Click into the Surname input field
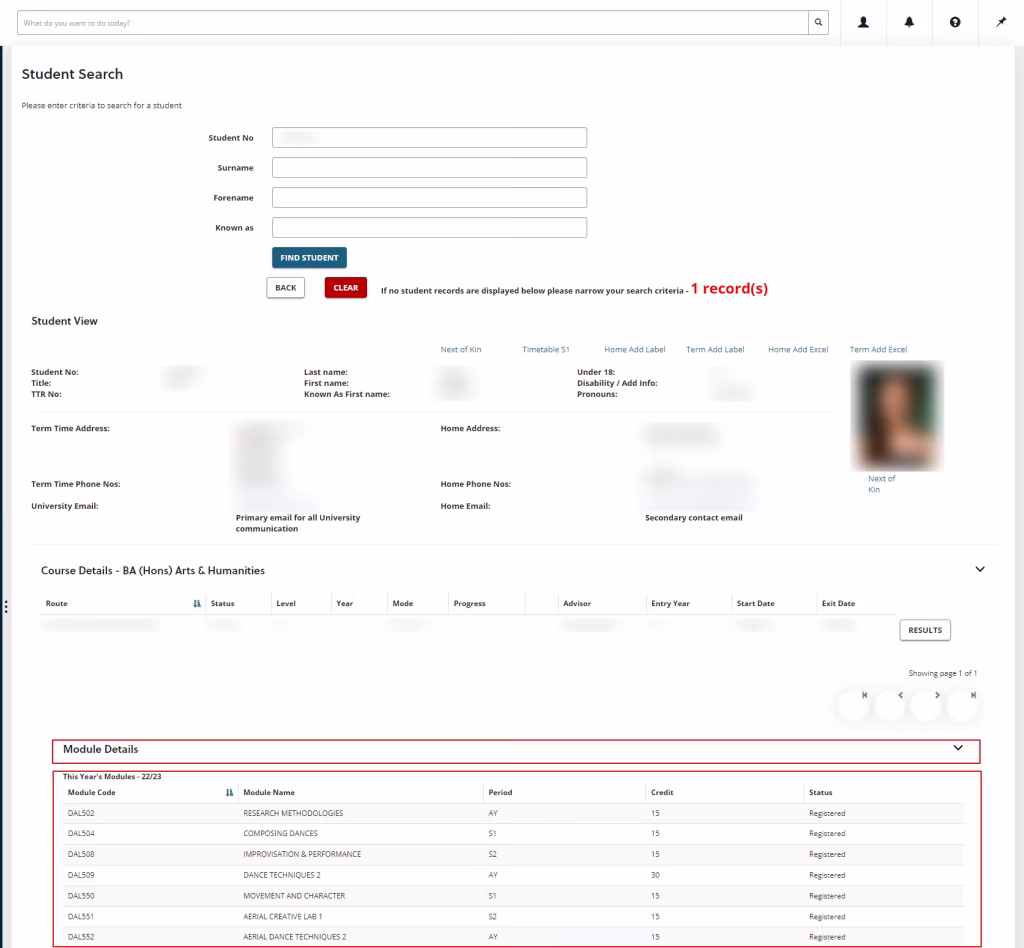 (x=429, y=168)
